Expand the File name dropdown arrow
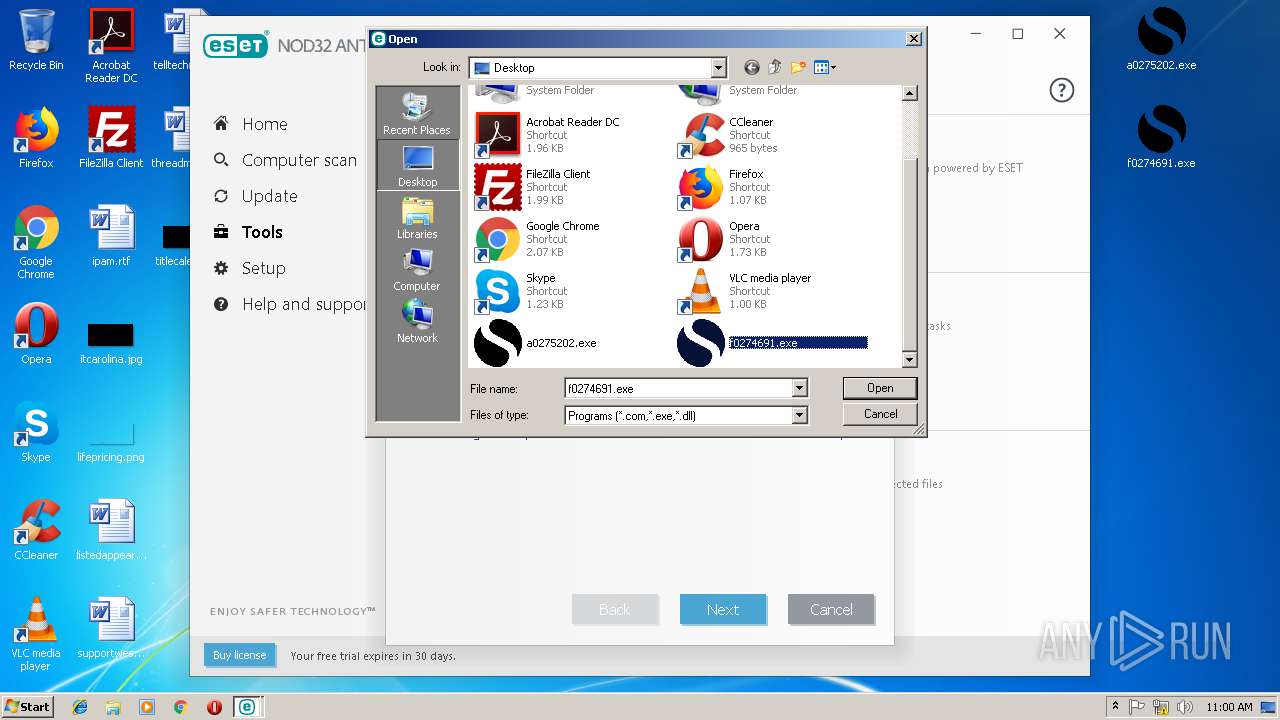 (x=799, y=388)
